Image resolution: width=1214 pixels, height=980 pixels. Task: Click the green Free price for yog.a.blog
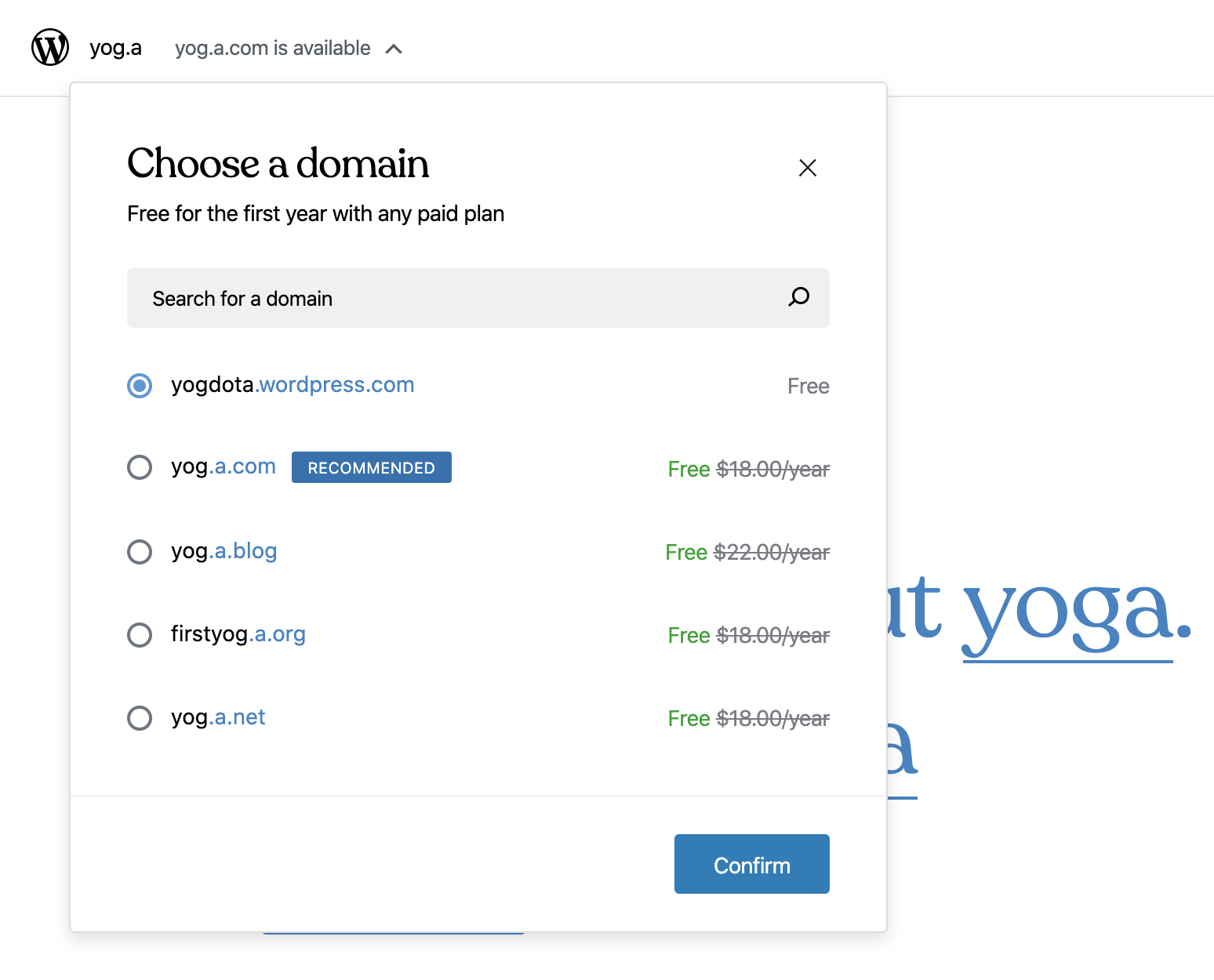686,551
